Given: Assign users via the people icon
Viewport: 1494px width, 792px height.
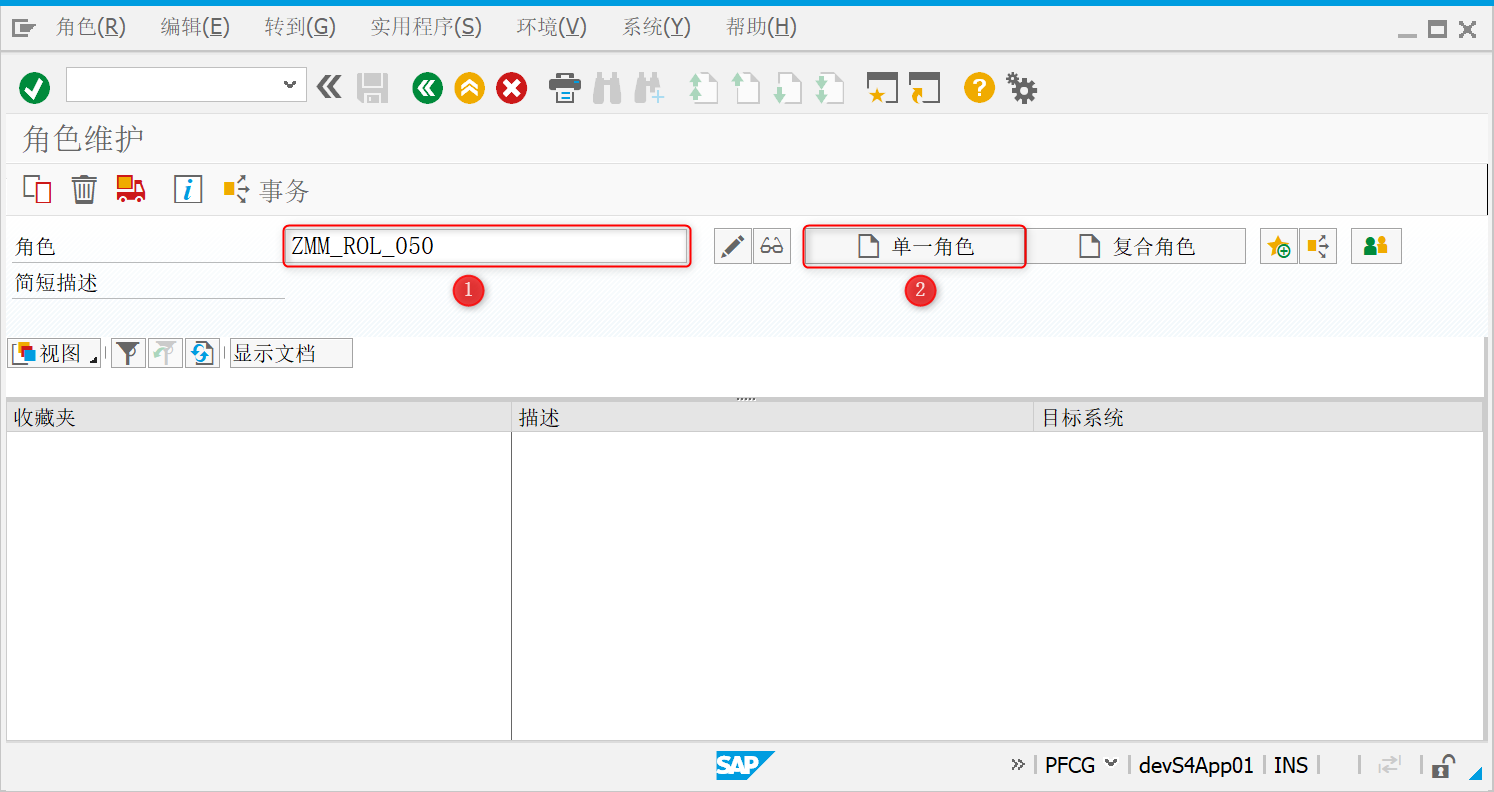Looking at the screenshot, I should click(x=1375, y=245).
